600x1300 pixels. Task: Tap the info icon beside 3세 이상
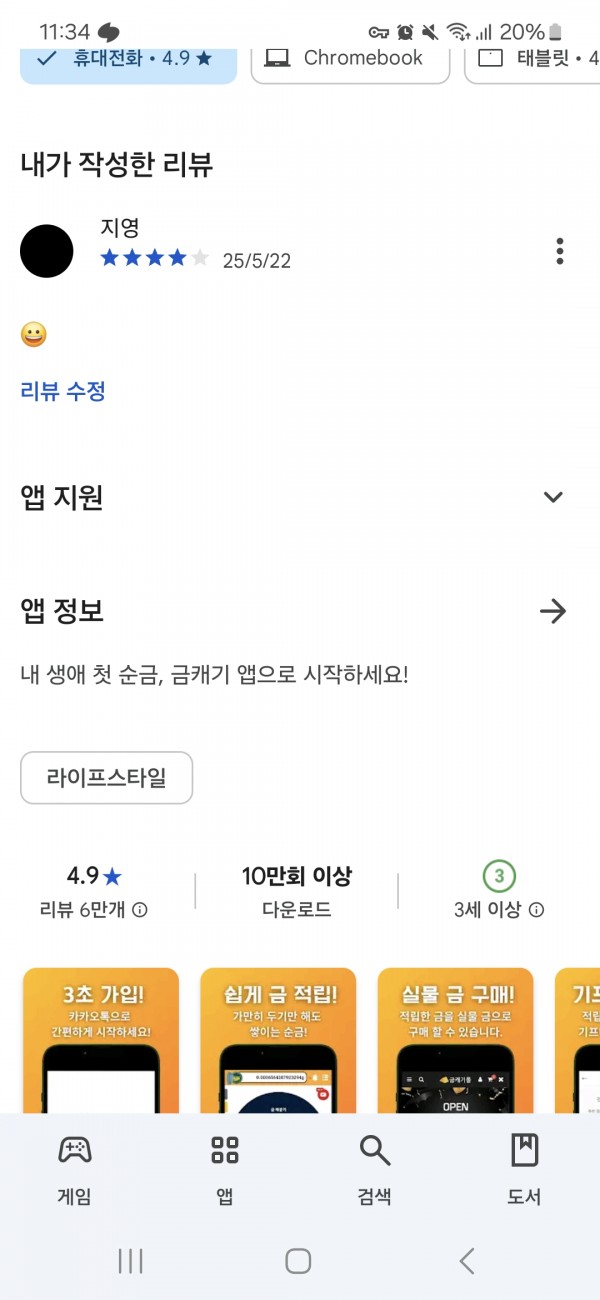coord(537,910)
